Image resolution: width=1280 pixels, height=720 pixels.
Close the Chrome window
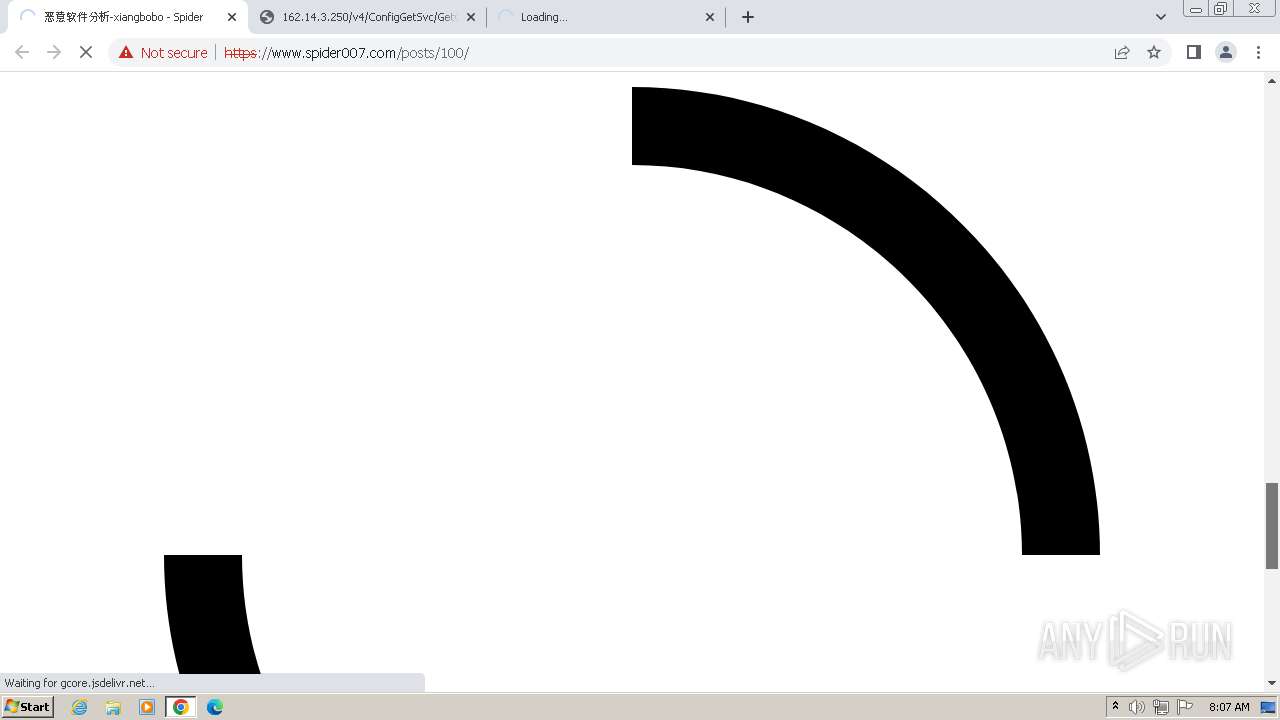pos(1255,9)
